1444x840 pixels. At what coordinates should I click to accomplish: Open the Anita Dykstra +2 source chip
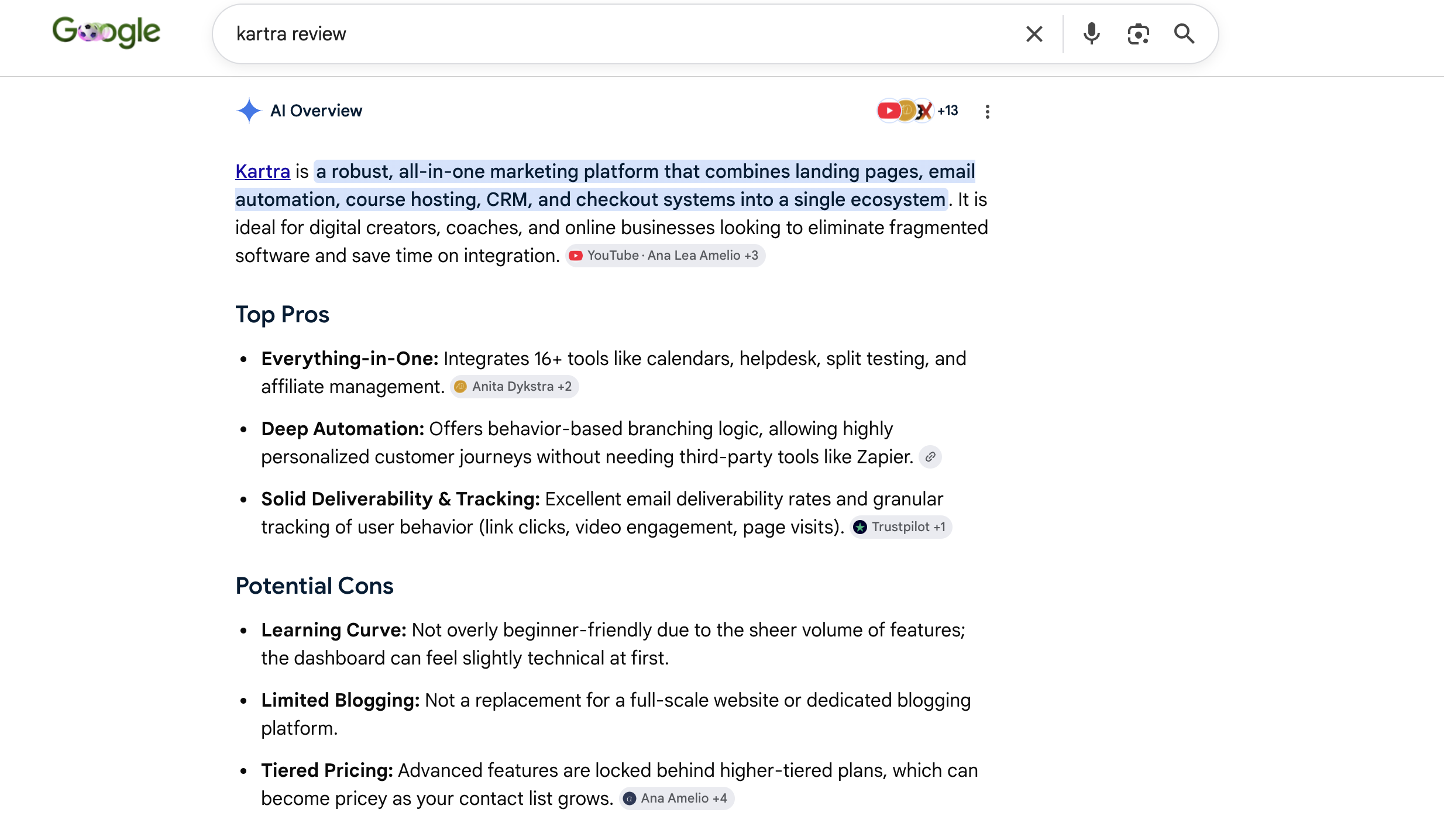[x=514, y=387]
